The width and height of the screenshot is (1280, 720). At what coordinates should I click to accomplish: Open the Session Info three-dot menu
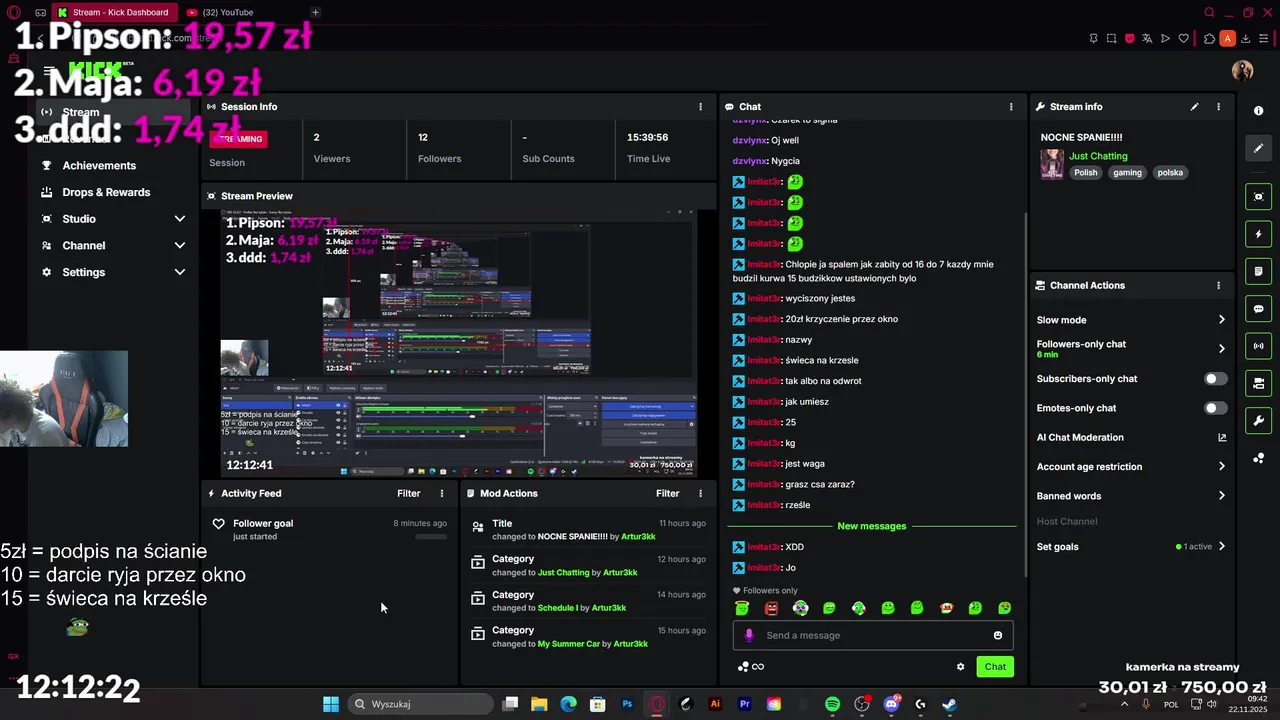coord(700,107)
